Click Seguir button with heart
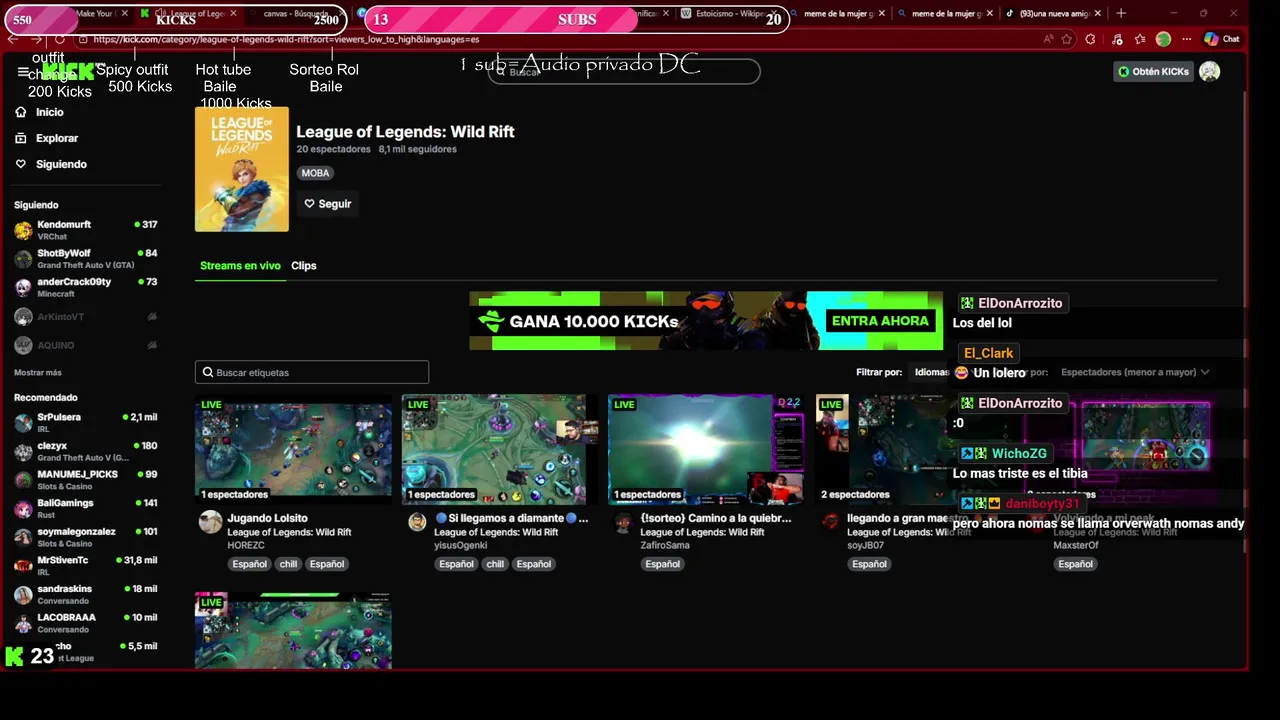1280x720 pixels. point(328,204)
